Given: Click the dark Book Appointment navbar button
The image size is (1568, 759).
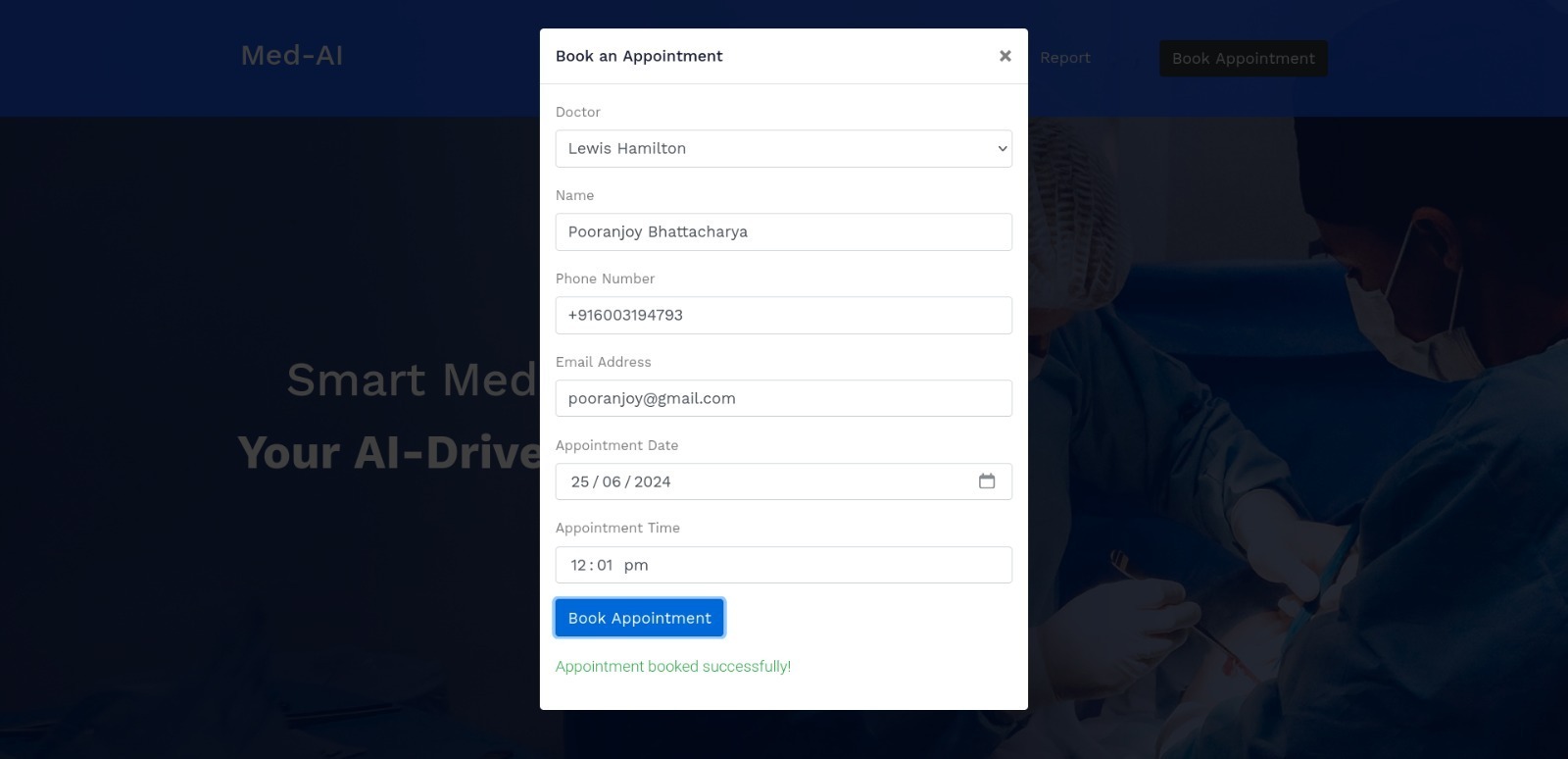Looking at the screenshot, I should [1244, 58].
